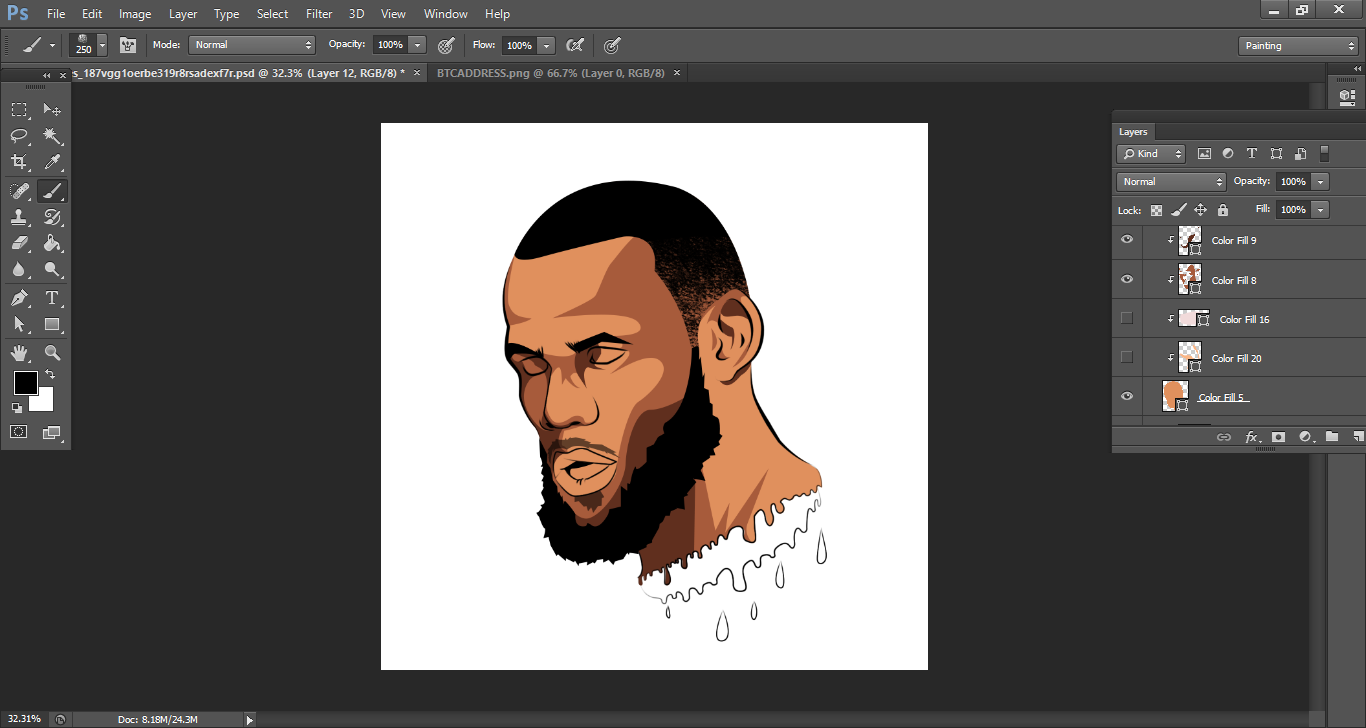Select the Healing Brush tool

(19, 191)
